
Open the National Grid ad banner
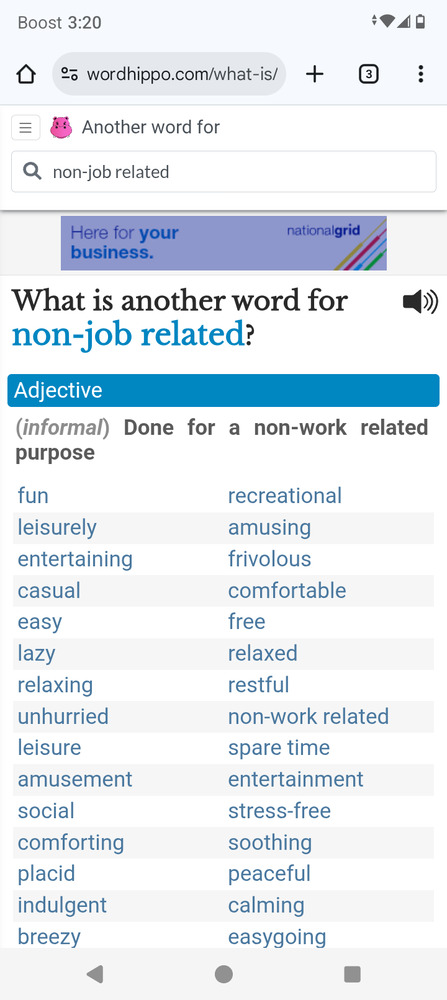pyautogui.click(x=224, y=243)
